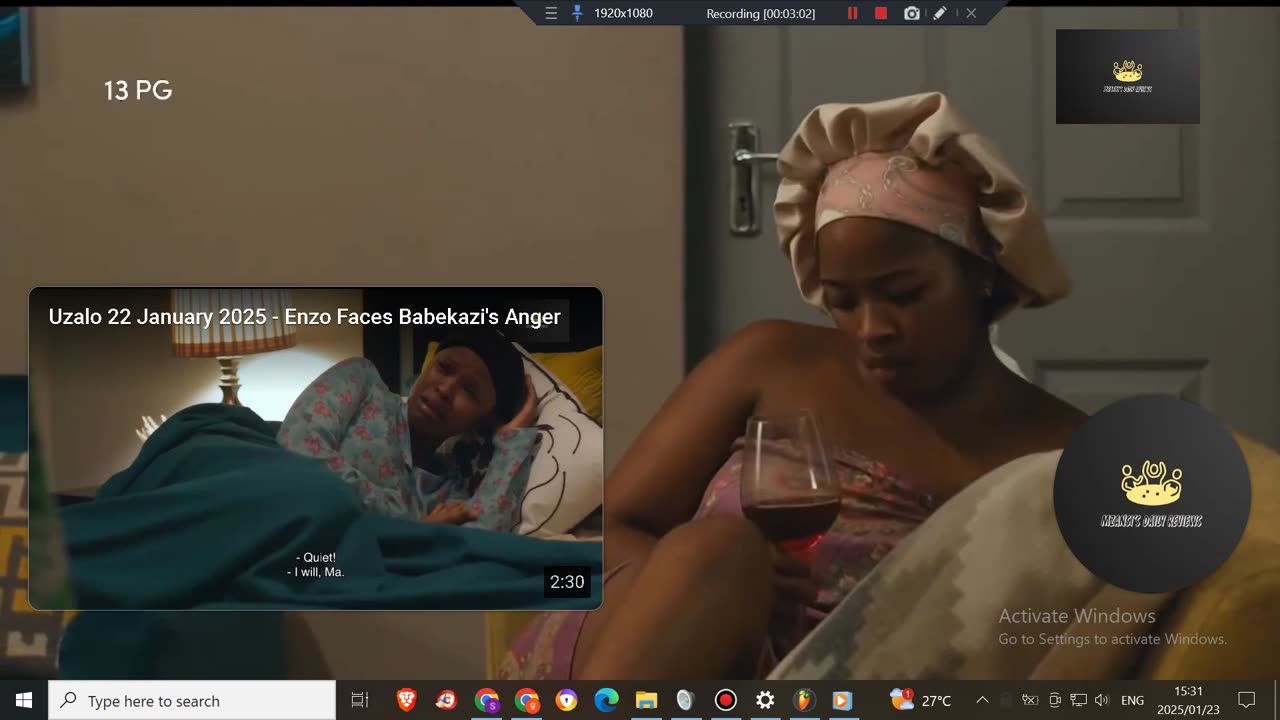This screenshot has height=720, width=1280.
Task: Open the blue media player taskbar icon
Action: pos(842,700)
